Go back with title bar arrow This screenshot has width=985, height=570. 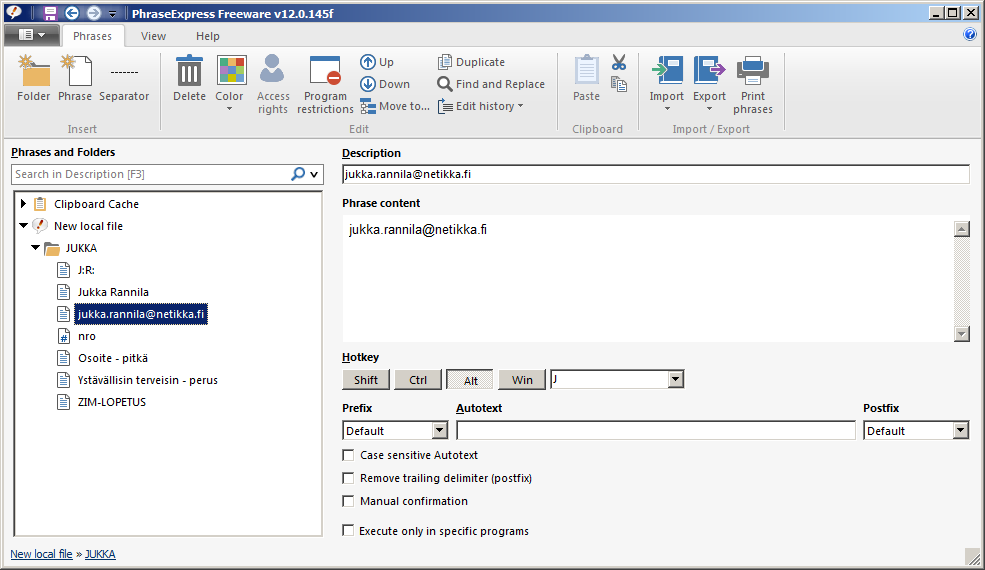72,13
